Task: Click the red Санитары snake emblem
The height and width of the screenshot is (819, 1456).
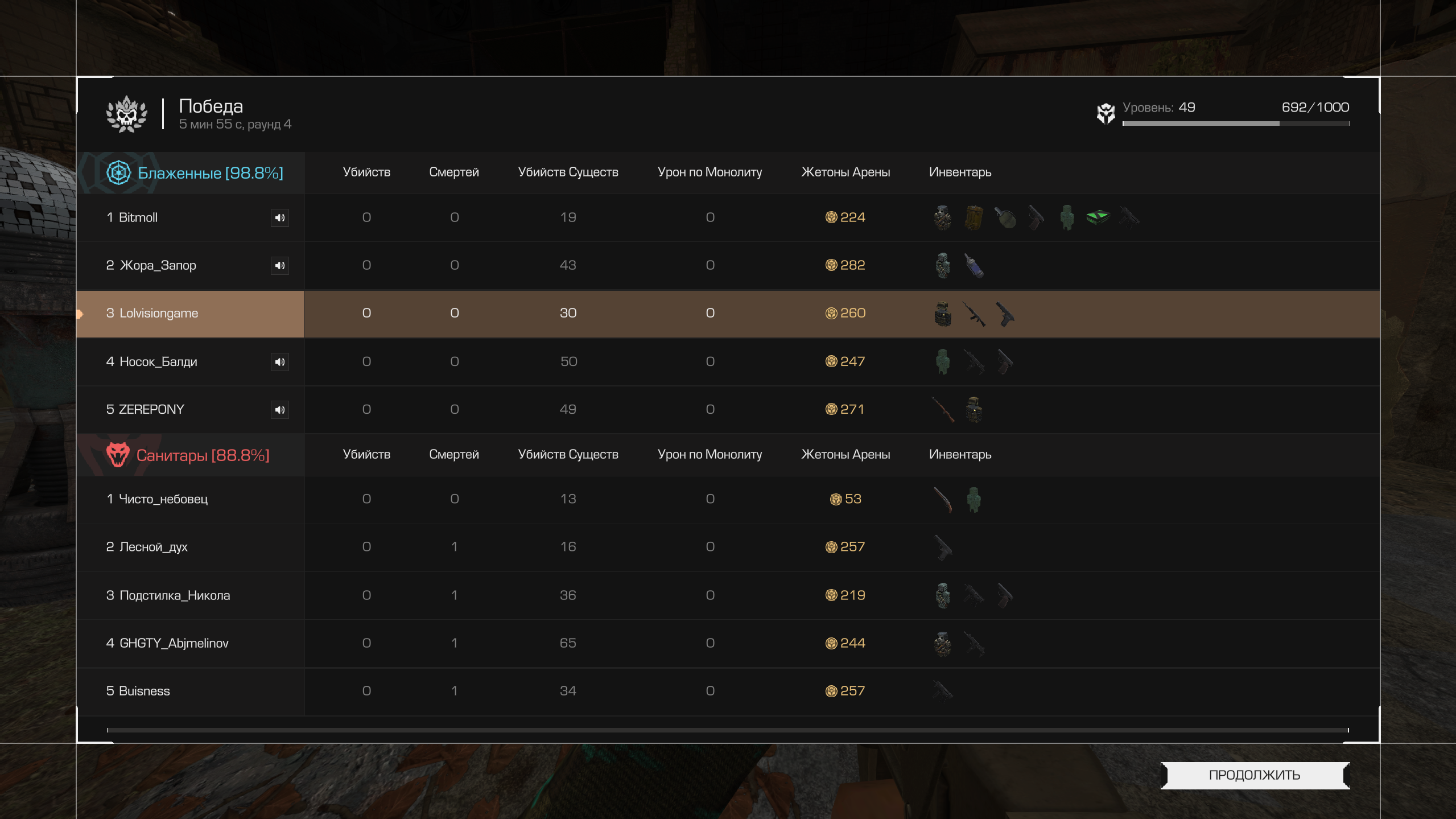Action: coord(118,455)
